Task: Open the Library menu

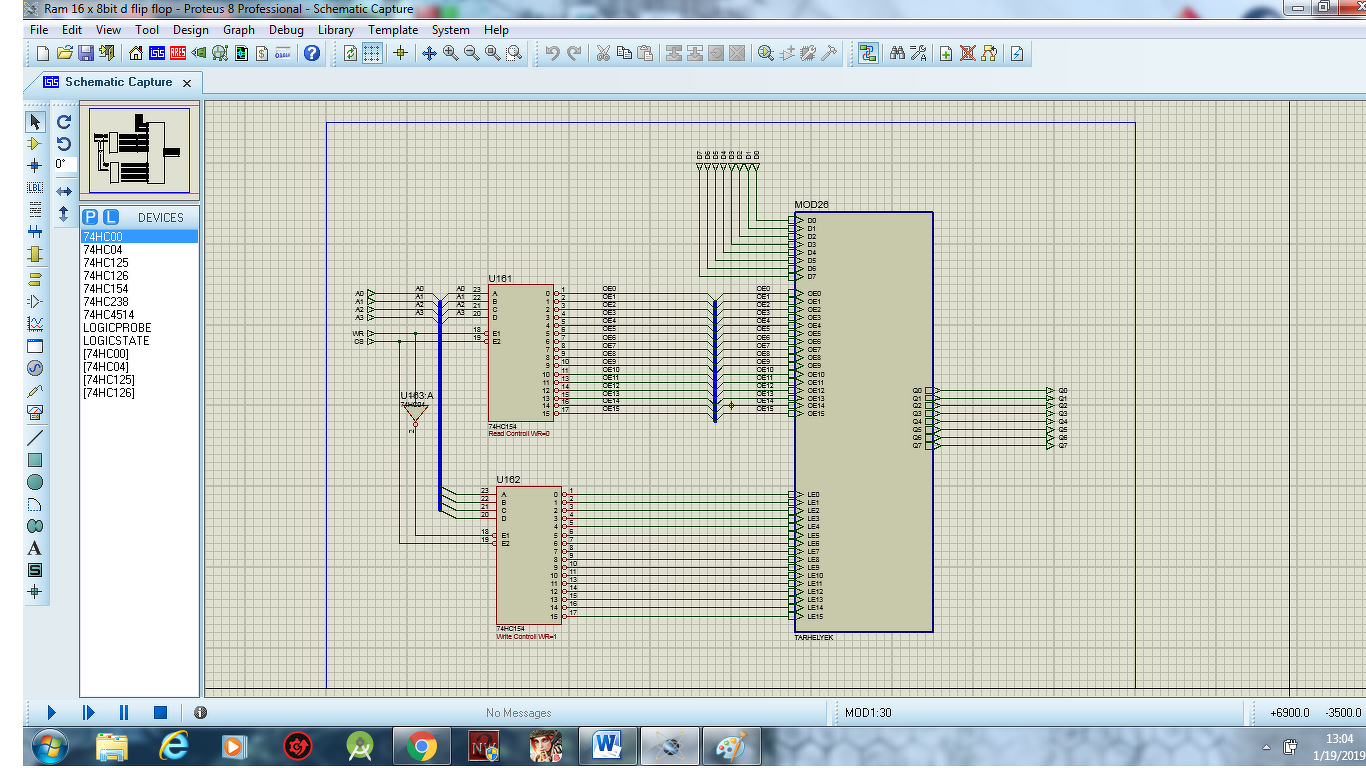Action: 336,30
